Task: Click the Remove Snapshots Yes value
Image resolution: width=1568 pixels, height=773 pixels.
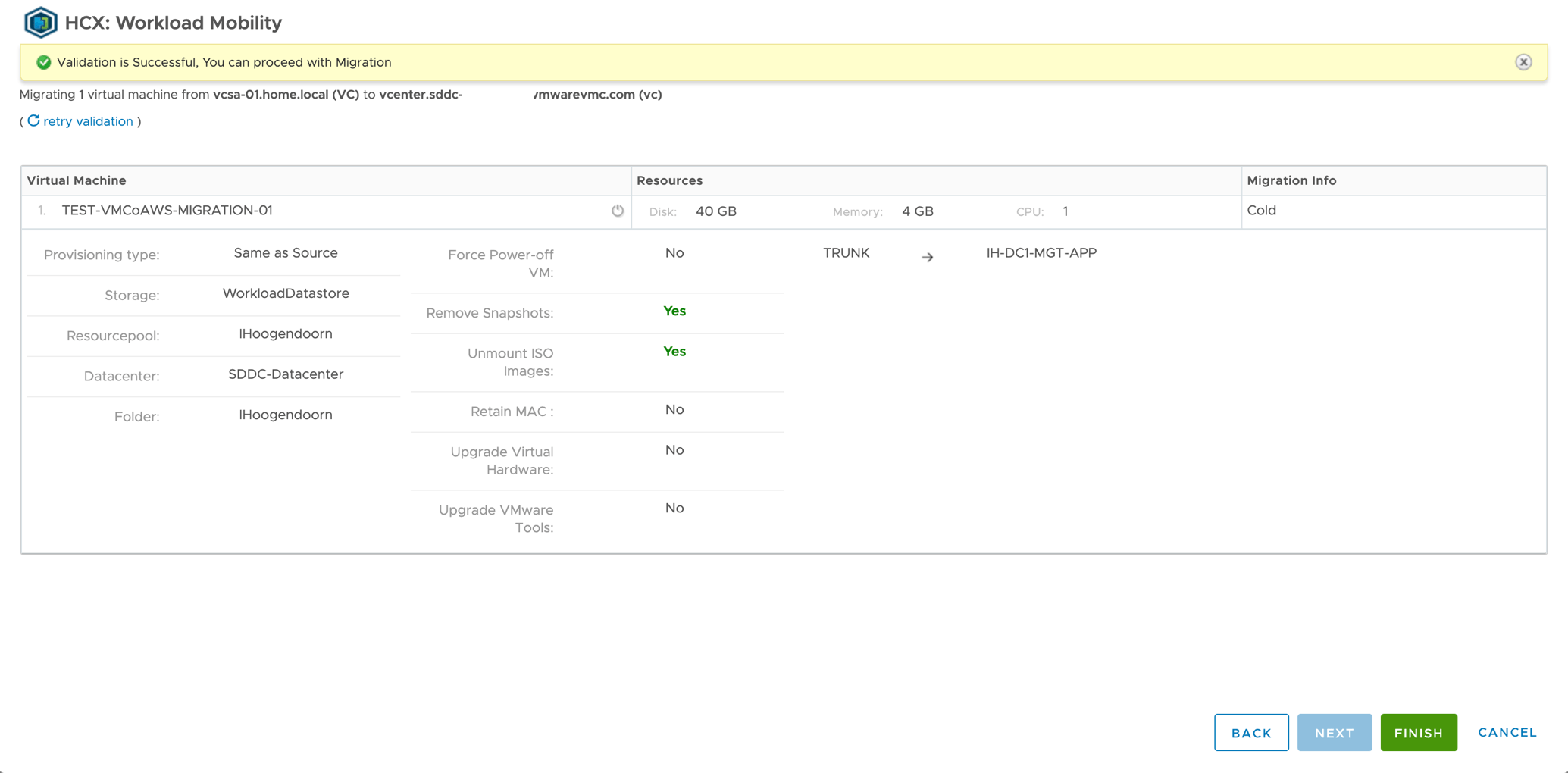Action: tap(674, 311)
